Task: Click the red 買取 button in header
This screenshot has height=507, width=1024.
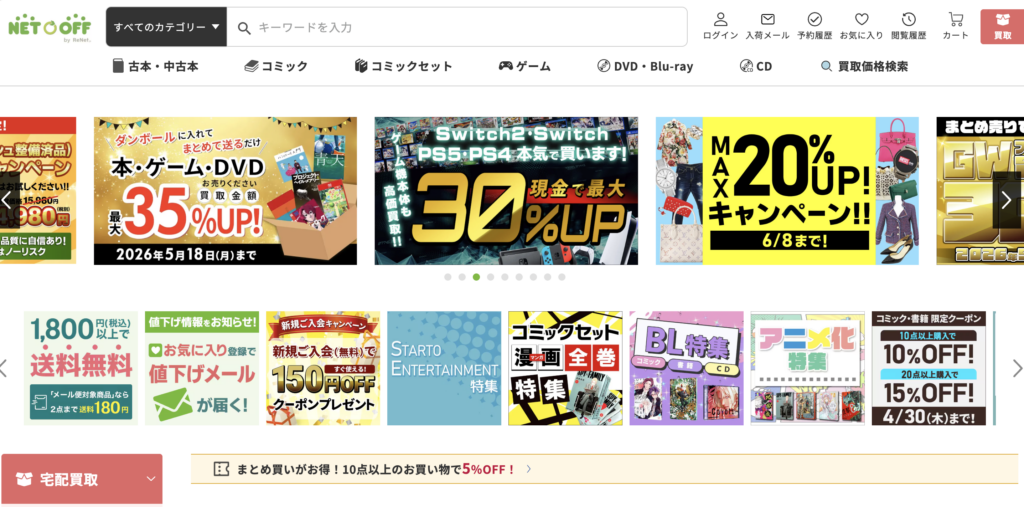Action: coord(1002,27)
